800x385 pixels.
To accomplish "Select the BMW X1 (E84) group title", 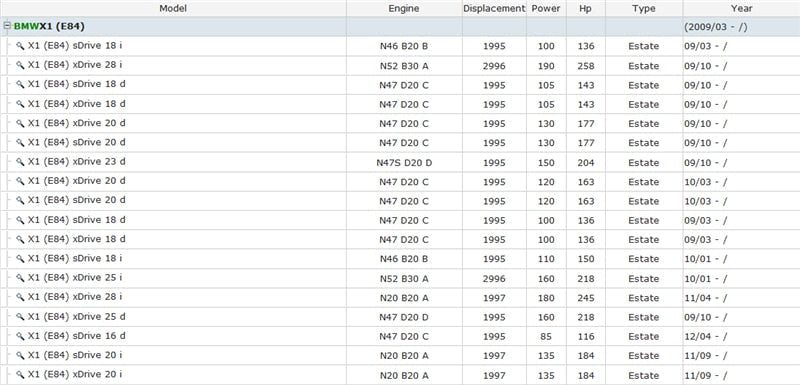I will coord(49,26).
